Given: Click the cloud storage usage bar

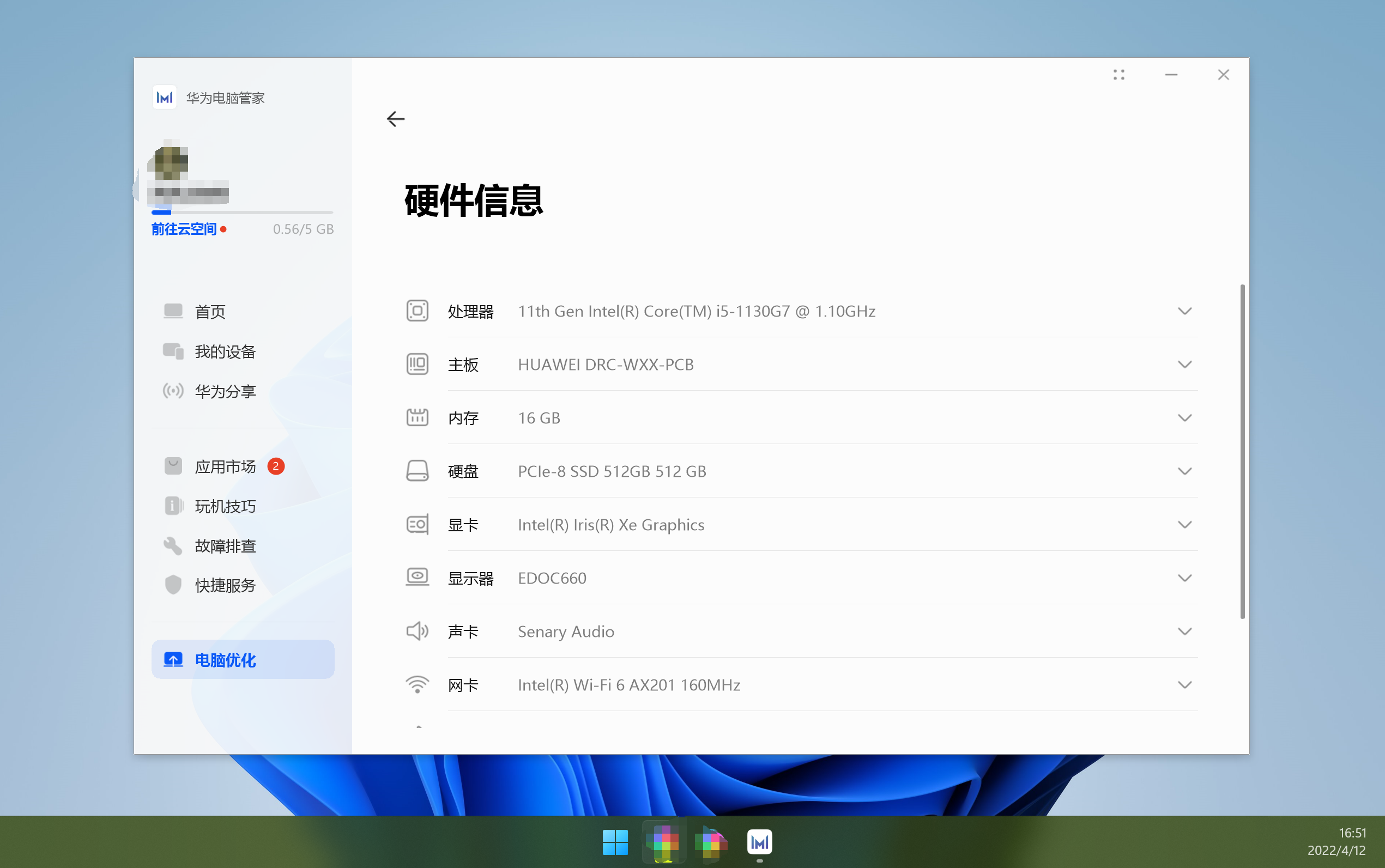Looking at the screenshot, I should pos(243,213).
